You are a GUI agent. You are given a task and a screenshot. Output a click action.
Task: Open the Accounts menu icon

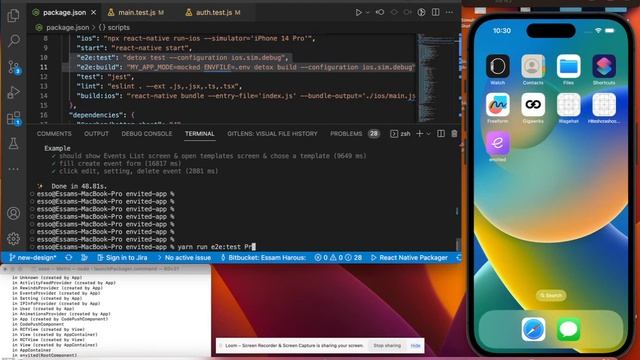[13, 213]
